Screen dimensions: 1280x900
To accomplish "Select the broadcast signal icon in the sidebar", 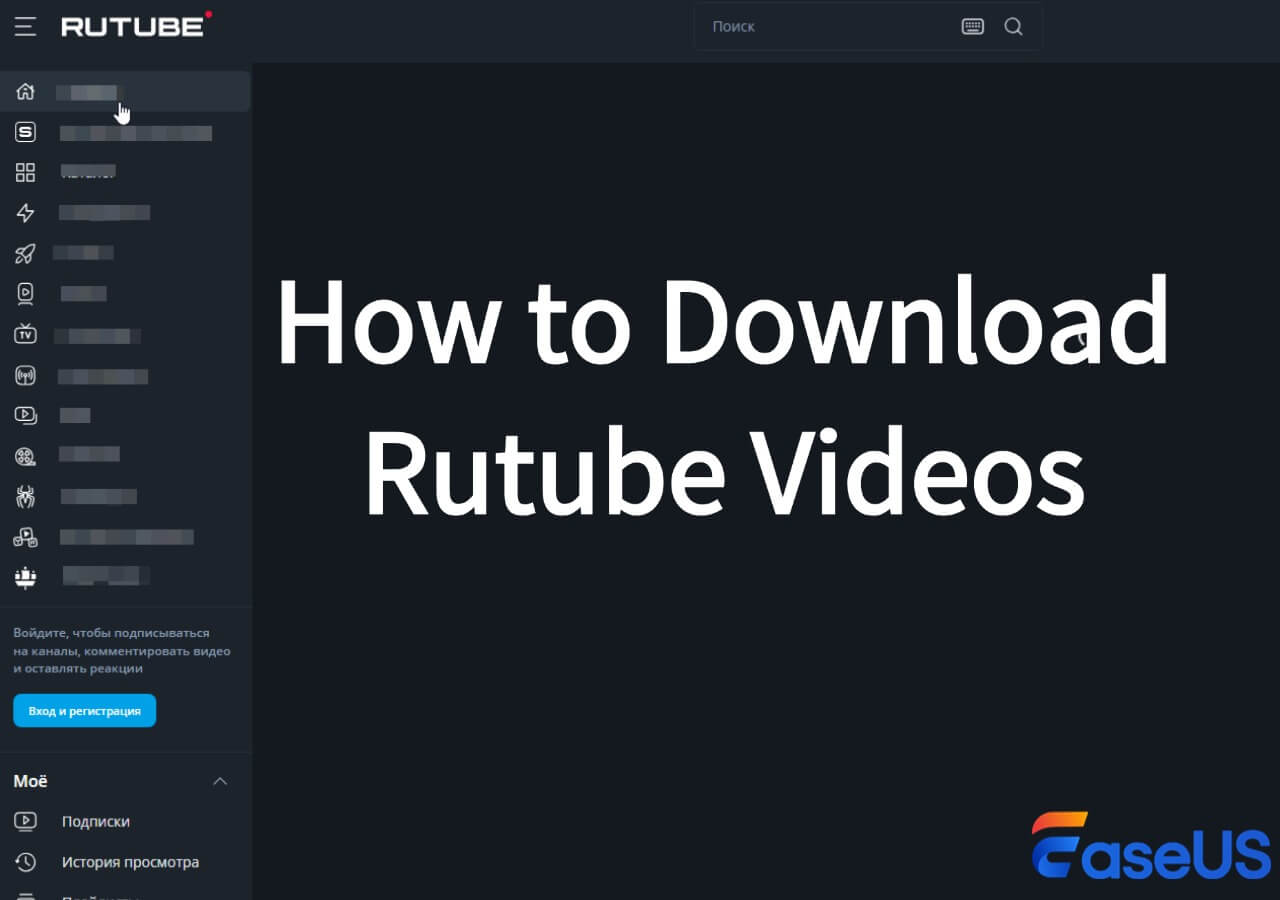I will (25, 376).
